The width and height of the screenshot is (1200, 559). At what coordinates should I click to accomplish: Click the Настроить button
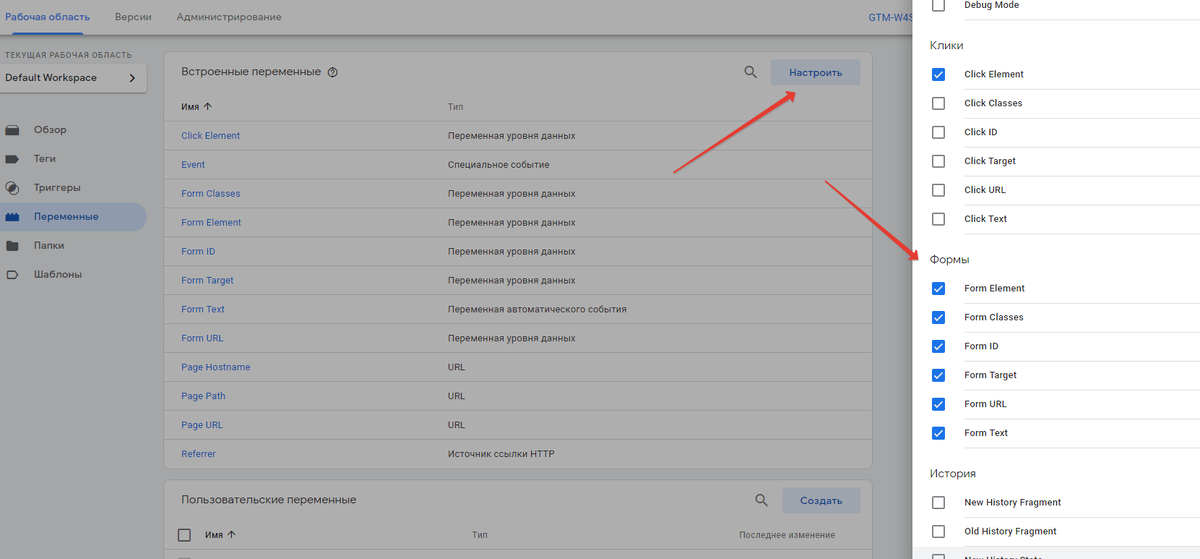815,72
